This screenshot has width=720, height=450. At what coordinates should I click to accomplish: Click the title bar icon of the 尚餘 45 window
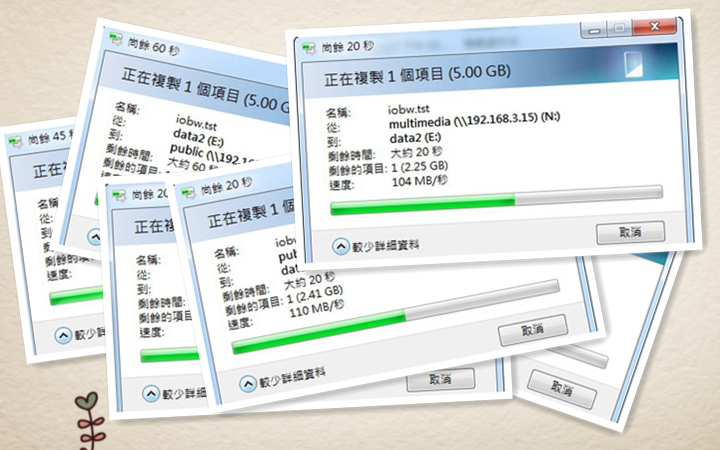coord(15,141)
